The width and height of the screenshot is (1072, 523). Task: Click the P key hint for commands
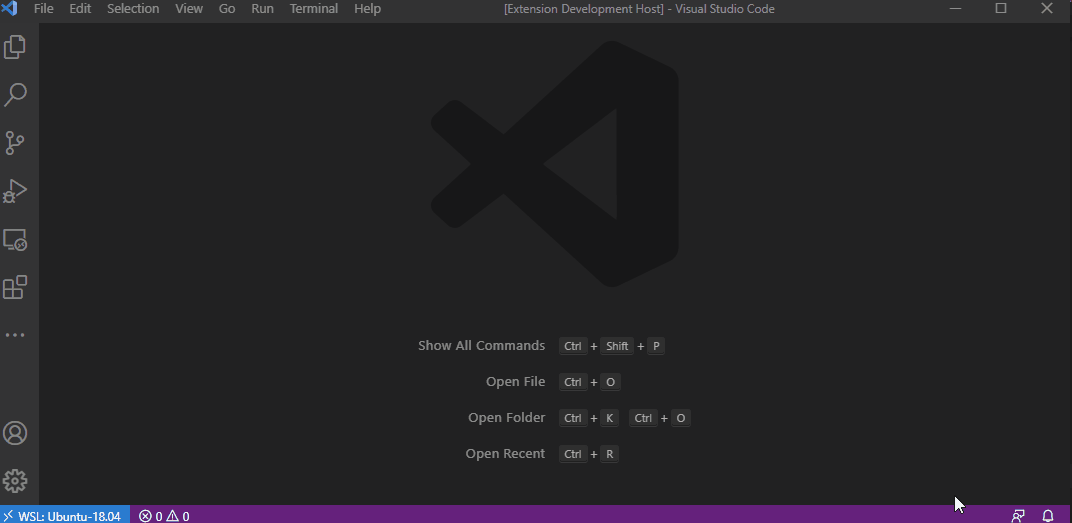pos(656,346)
